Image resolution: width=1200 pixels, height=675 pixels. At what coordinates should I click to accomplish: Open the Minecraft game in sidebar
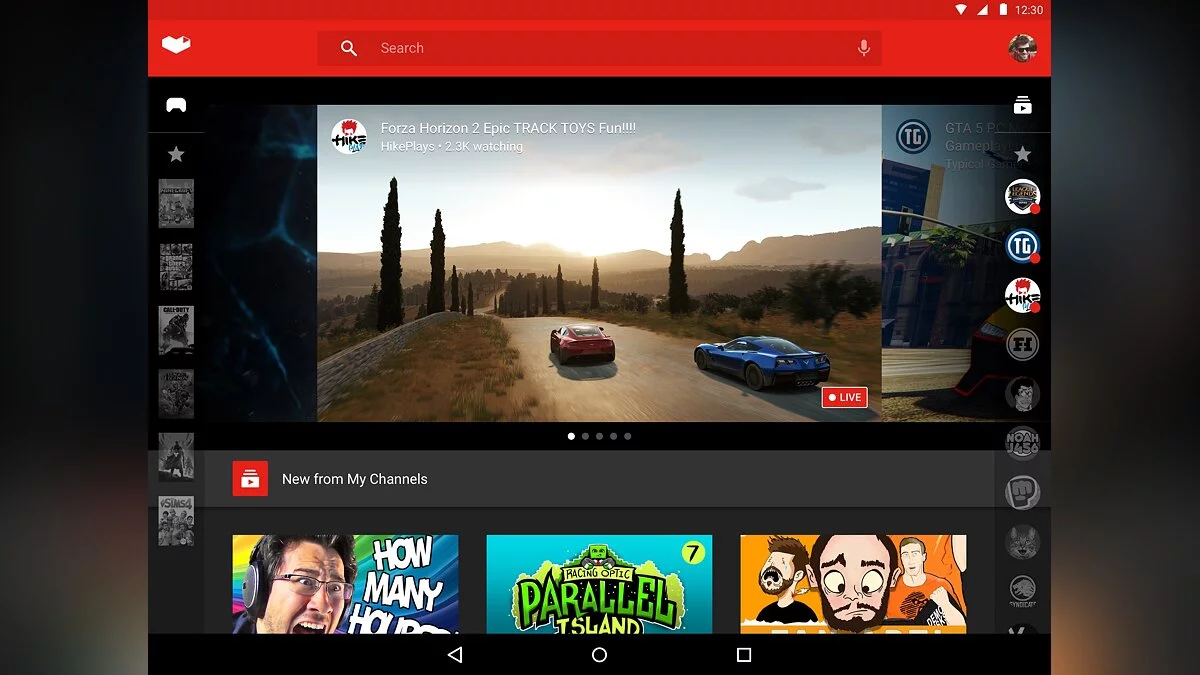click(x=176, y=204)
